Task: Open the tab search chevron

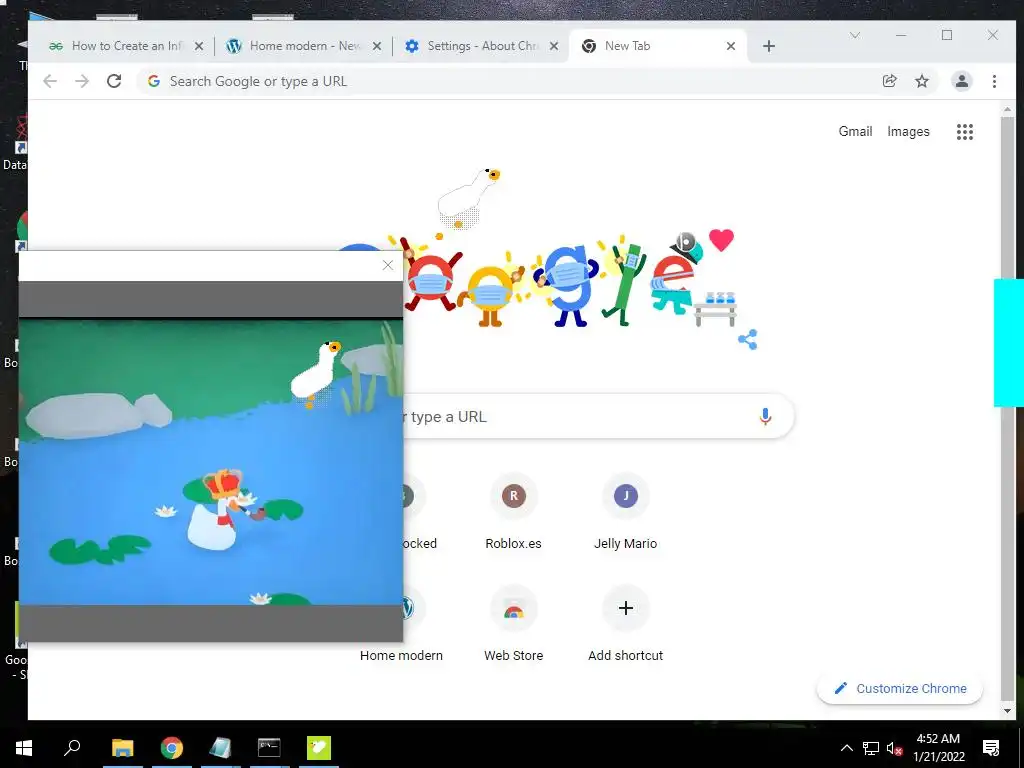Action: click(x=855, y=35)
